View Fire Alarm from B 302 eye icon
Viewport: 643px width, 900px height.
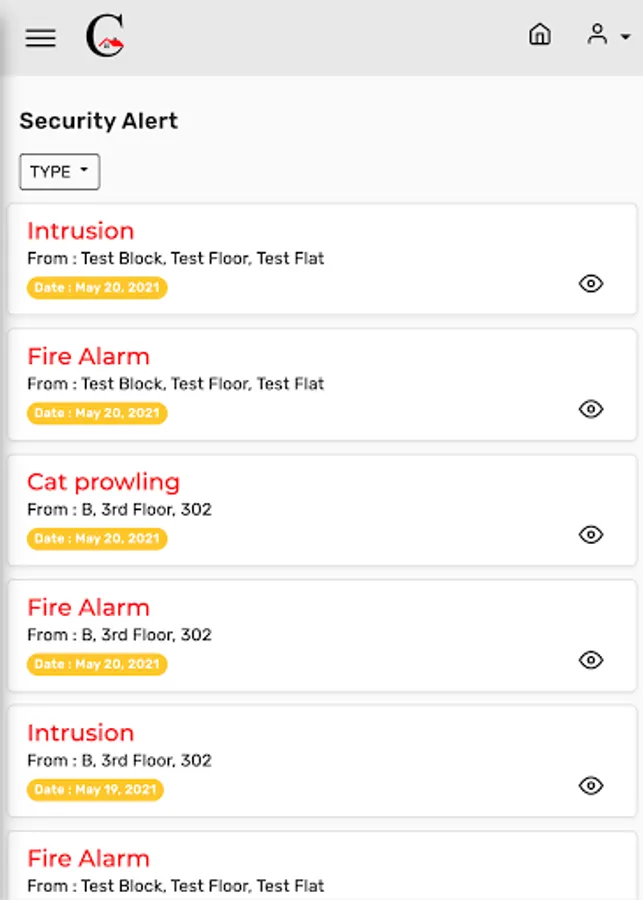click(591, 660)
